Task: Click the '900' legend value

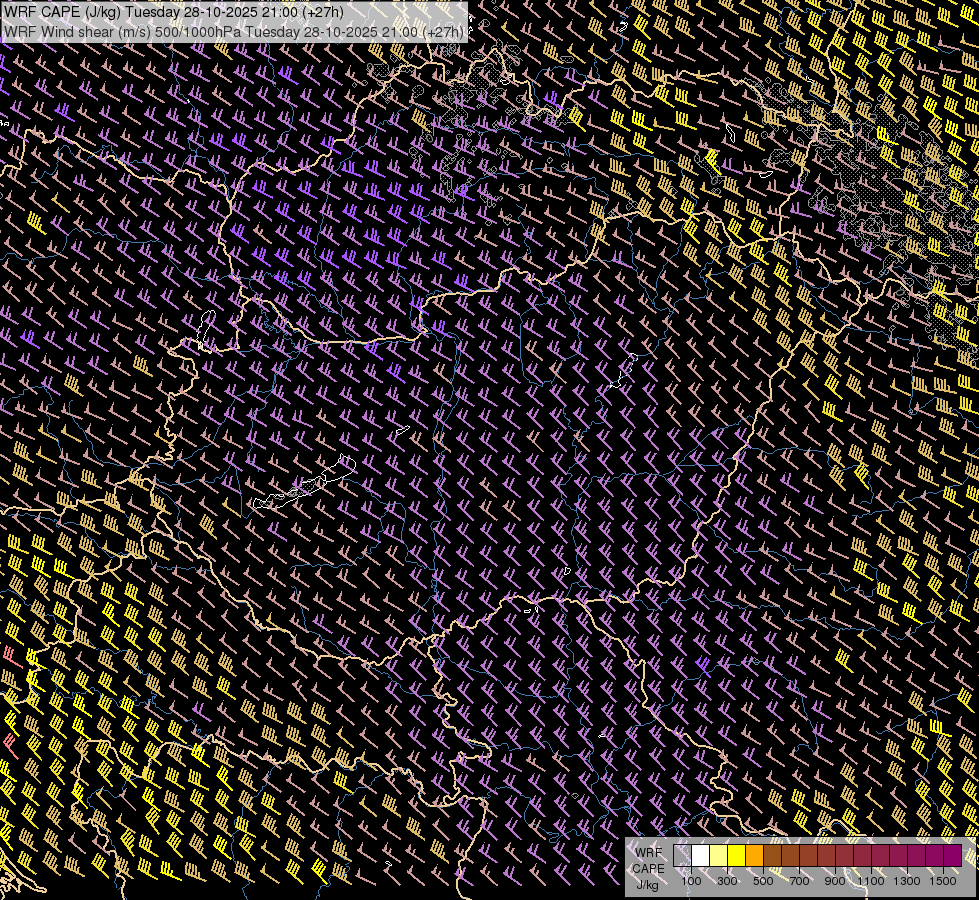Action: 835,881
